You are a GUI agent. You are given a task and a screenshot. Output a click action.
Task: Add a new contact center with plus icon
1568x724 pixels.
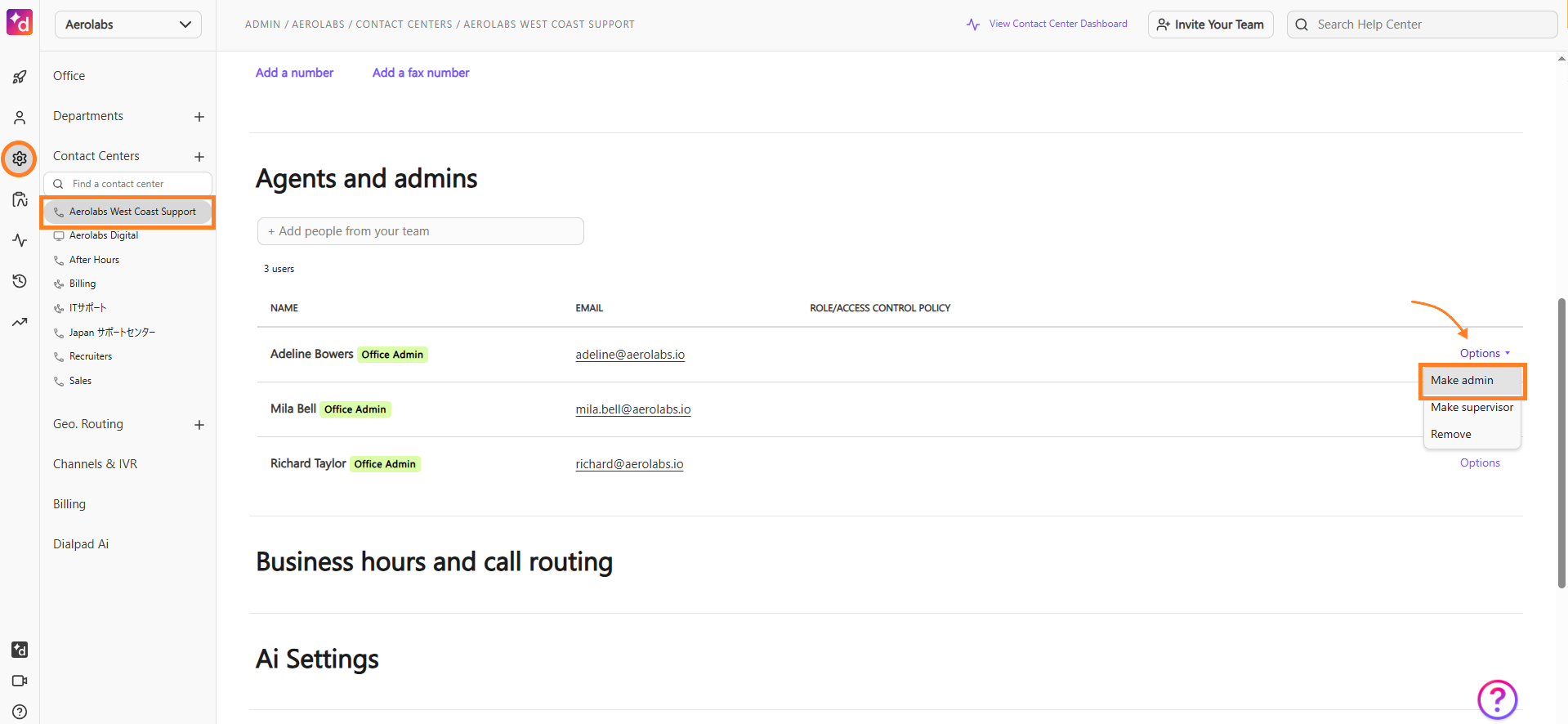click(199, 157)
